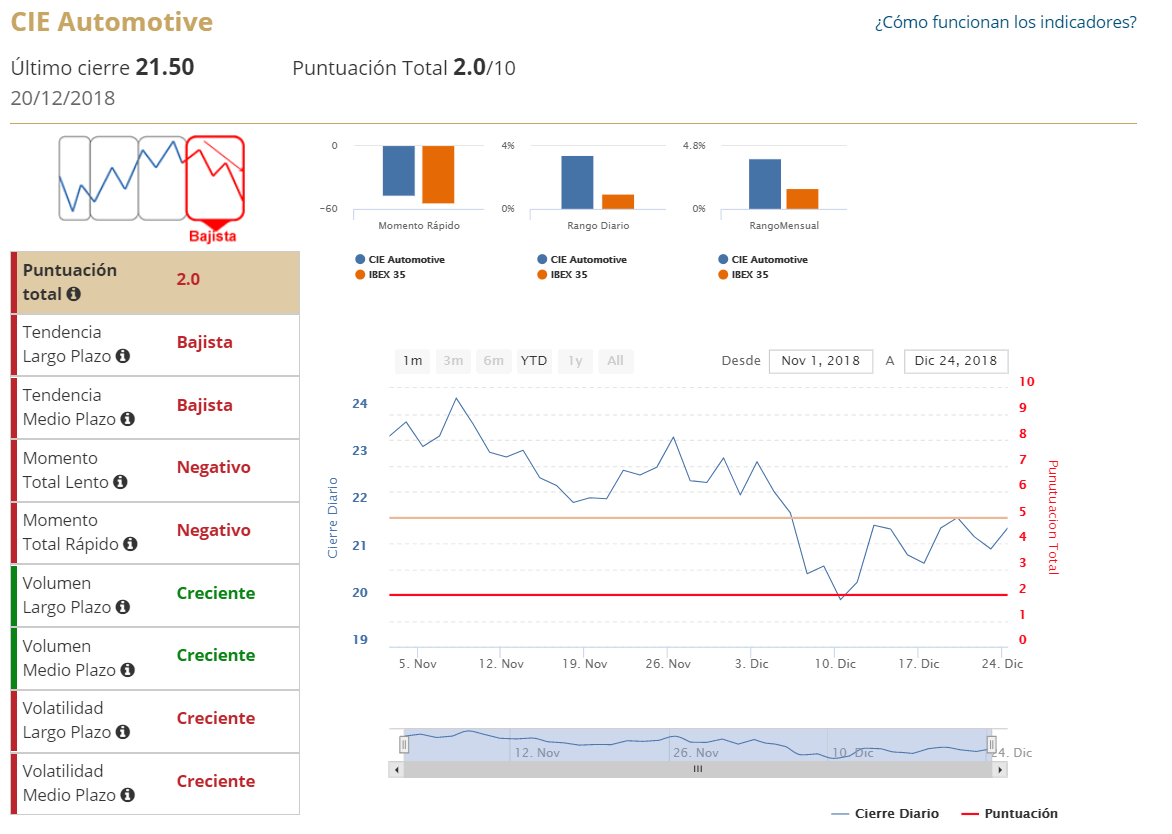This screenshot has width=1172, height=834.
Task: Show info for Volumen Medio Plazo
Action: 127,671
